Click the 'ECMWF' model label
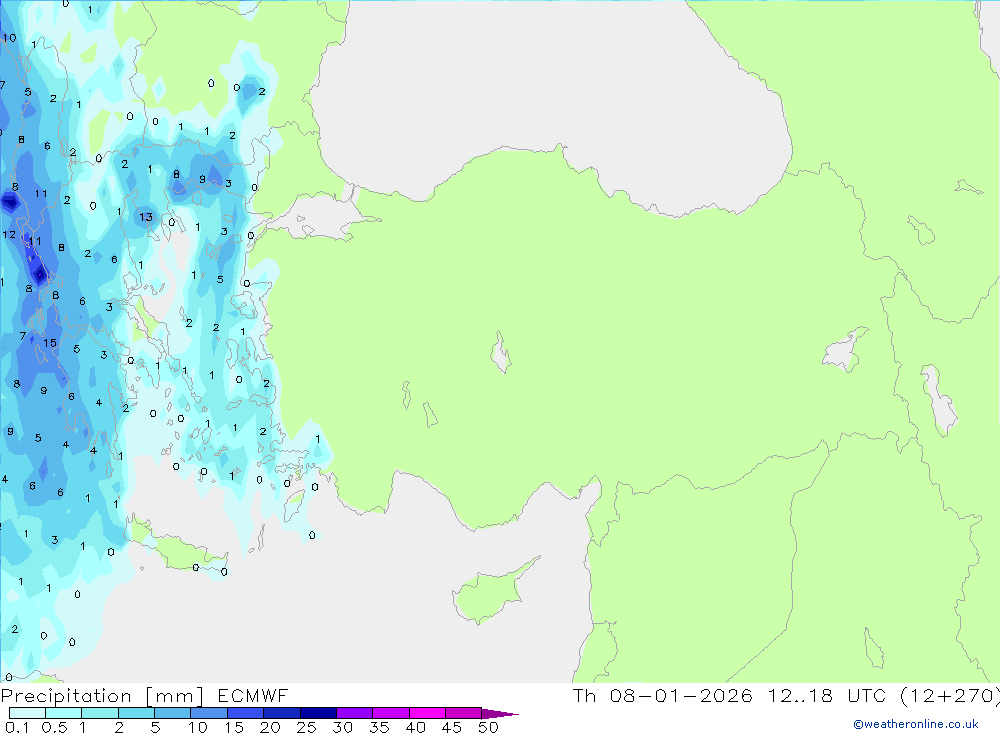The image size is (1000, 733). (253, 695)
